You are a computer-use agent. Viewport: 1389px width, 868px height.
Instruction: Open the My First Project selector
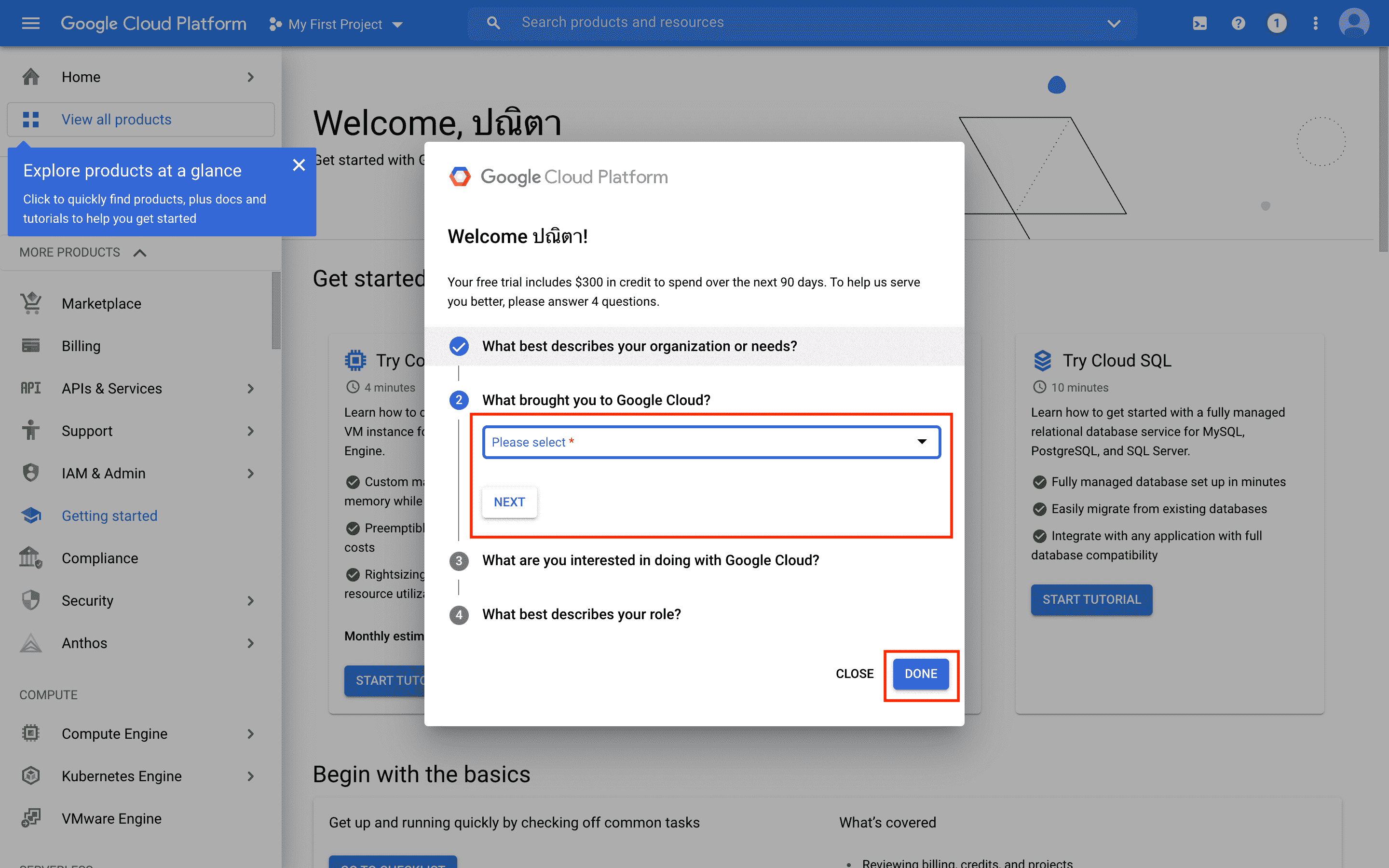[x=336, y=24]
